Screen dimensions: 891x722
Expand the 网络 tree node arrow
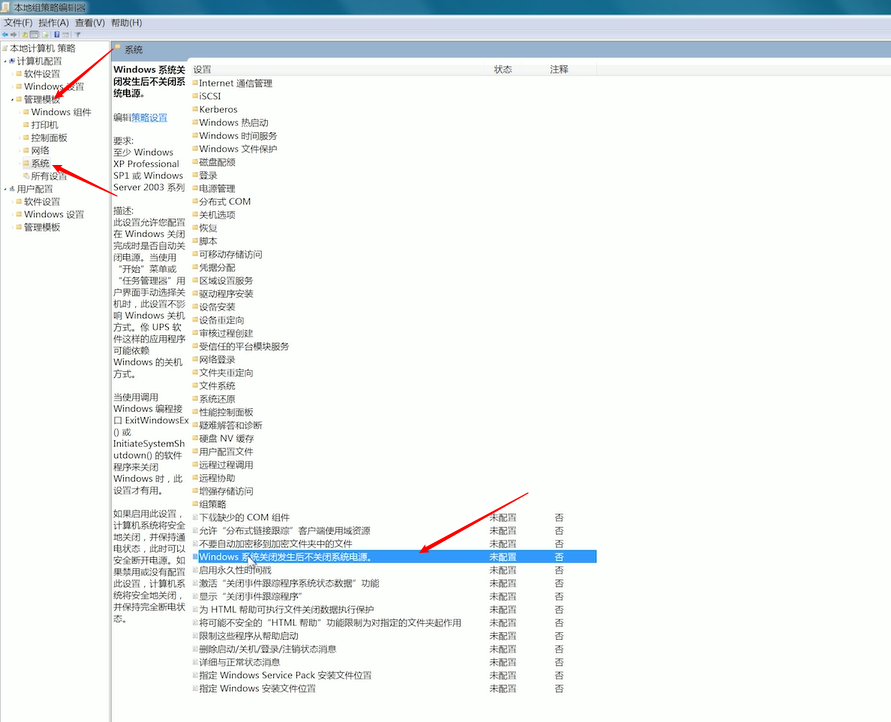[20, 151]
